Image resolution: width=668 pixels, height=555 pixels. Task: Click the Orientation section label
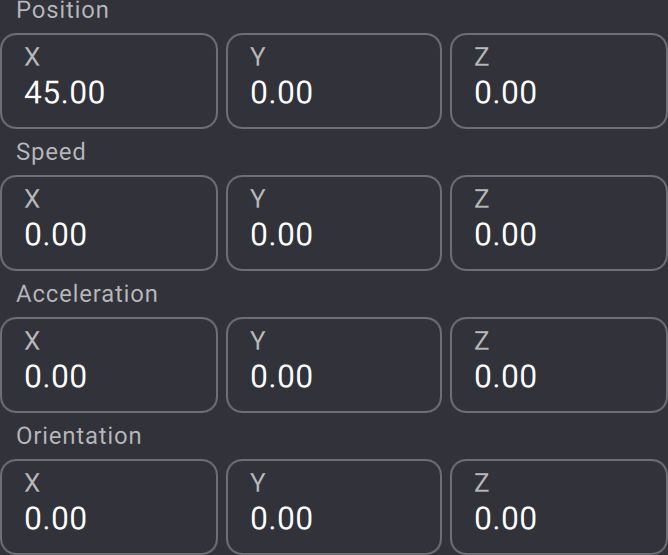click(x=79, y=436)
